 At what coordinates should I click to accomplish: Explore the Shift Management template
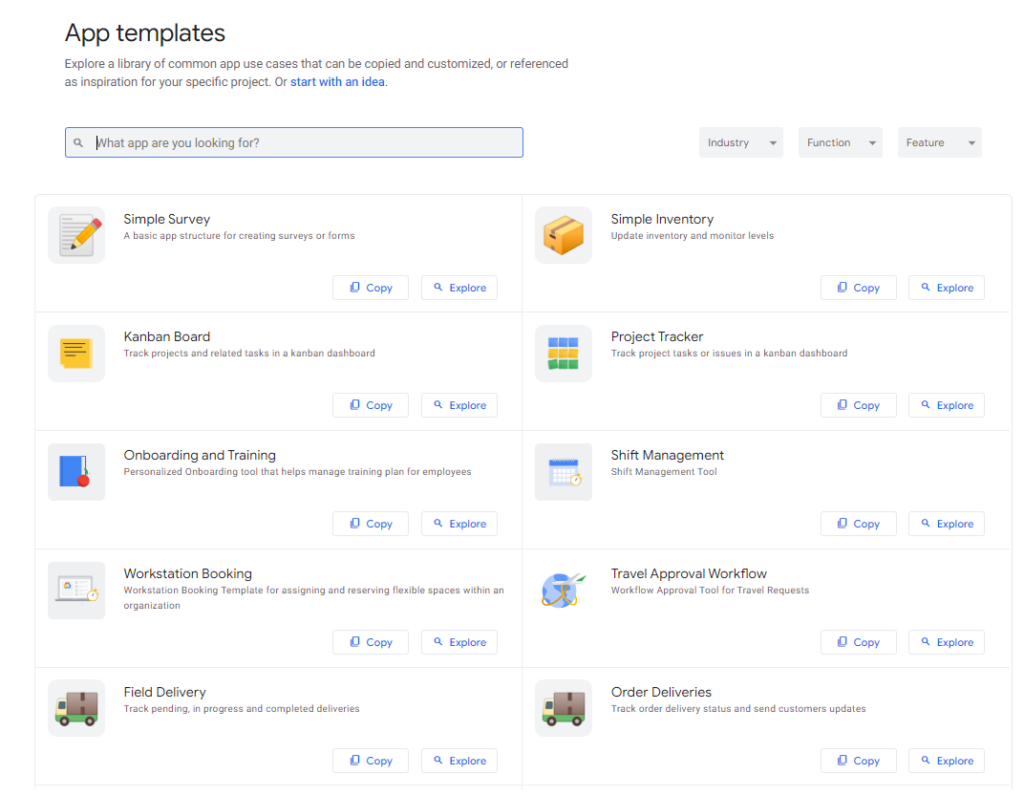pos(946,523)
